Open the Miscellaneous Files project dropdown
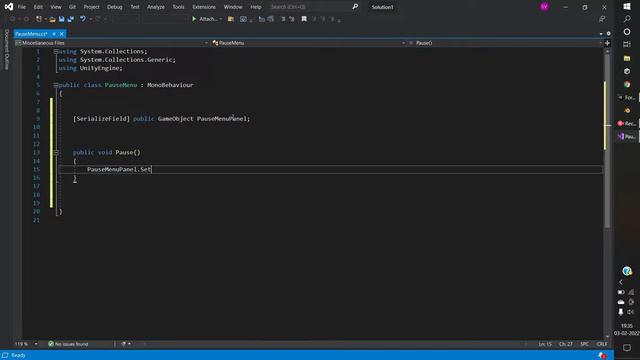The height and width of the screenshot is (360, 640). click(x=112, y=43)
